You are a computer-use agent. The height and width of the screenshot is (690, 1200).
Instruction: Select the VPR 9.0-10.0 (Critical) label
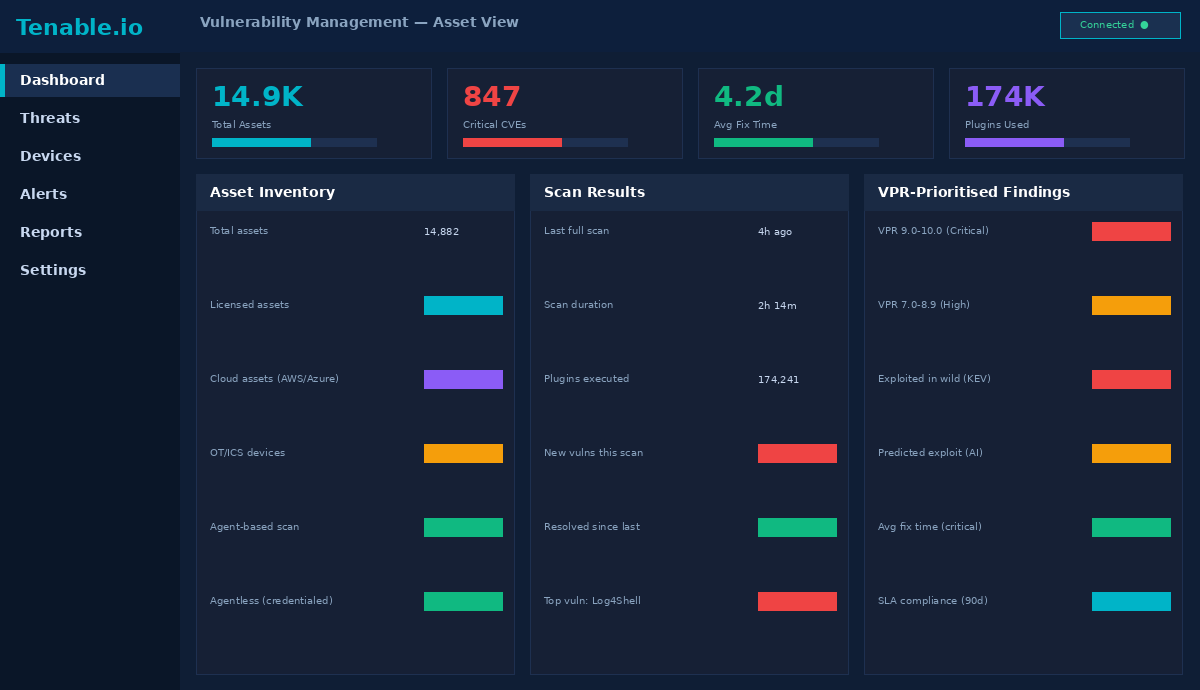[933, 231]
